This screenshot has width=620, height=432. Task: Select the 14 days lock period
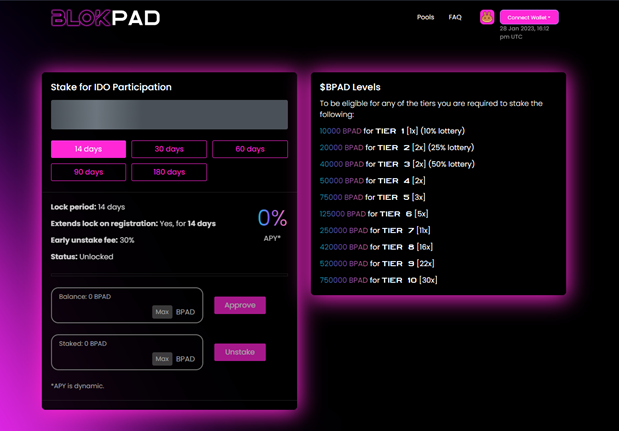(x=88, y=149)
